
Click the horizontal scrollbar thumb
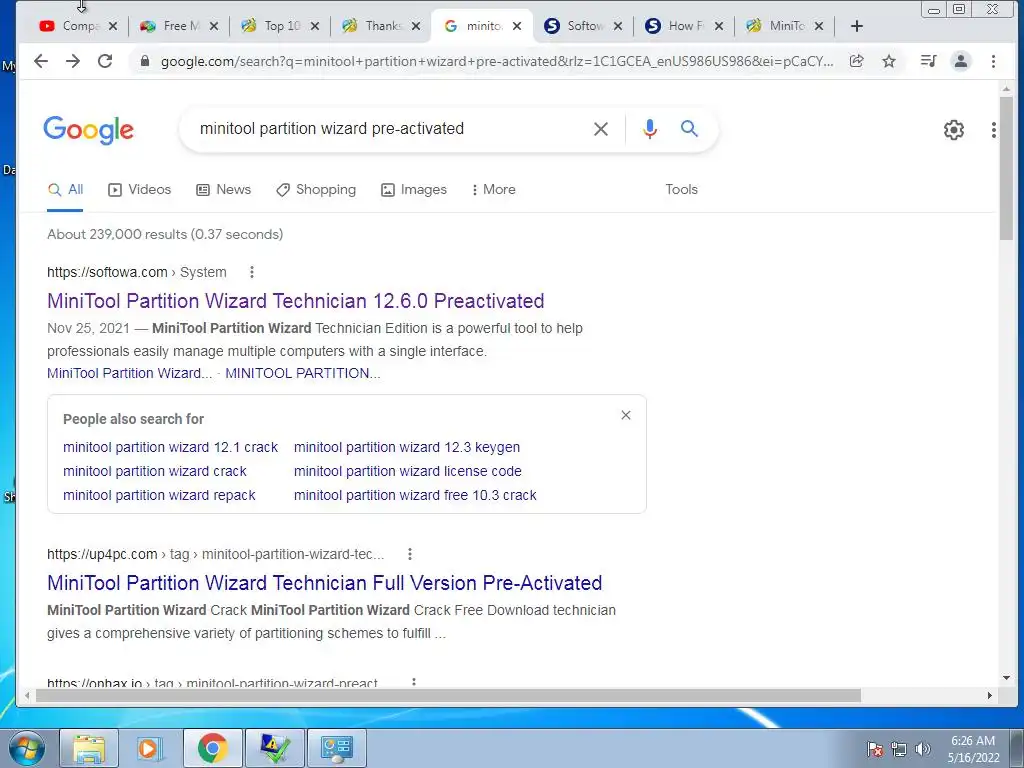[448, 696]
